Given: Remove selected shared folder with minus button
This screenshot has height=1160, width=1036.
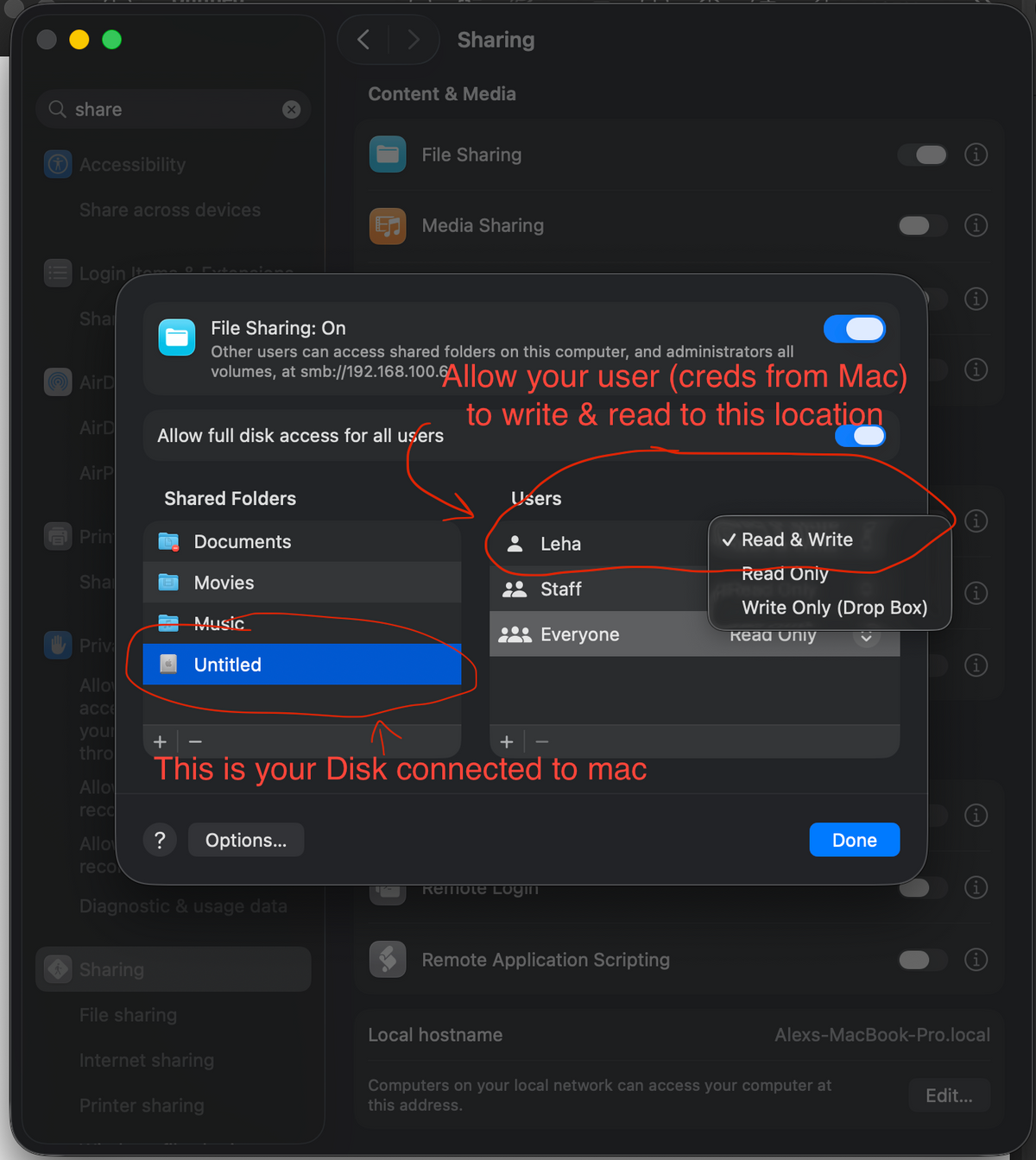Looking at the screenshot, I should [x=195, y=741].
